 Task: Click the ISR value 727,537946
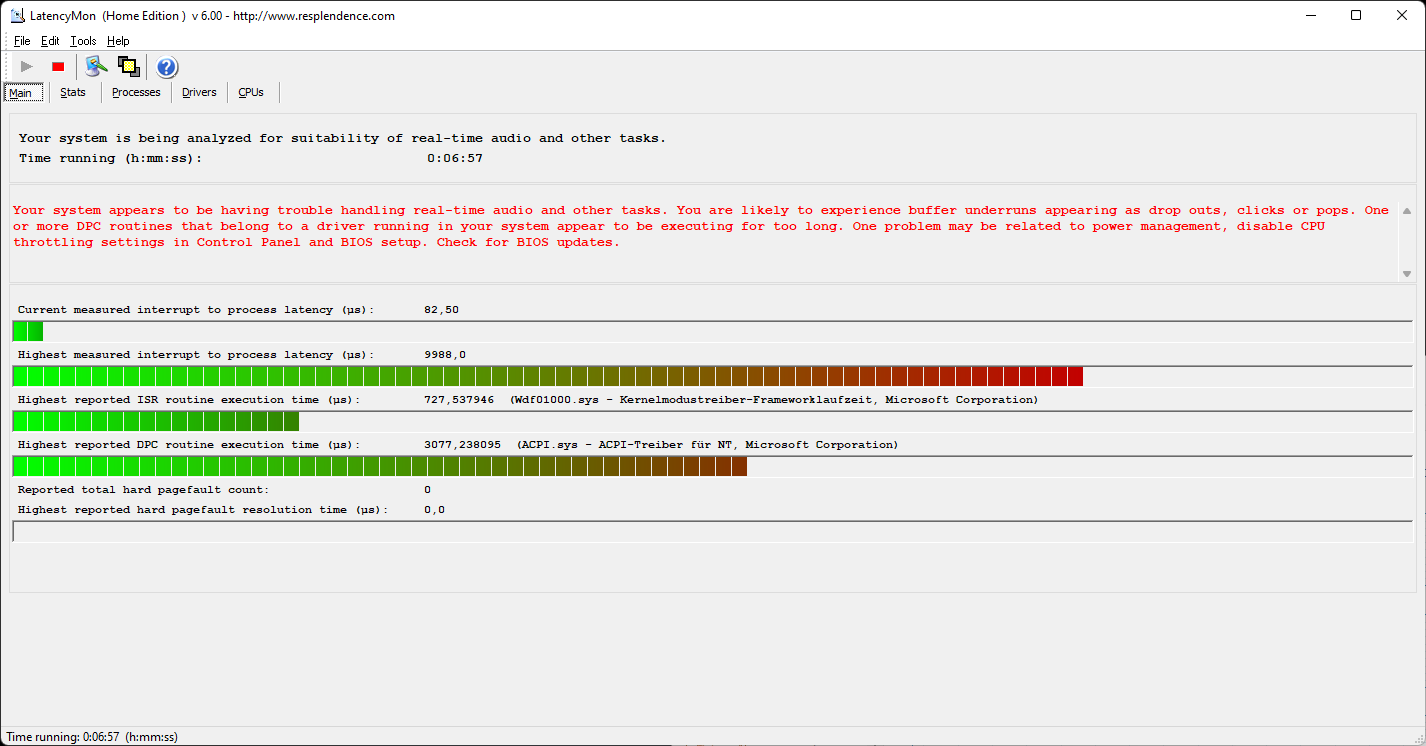459,400
